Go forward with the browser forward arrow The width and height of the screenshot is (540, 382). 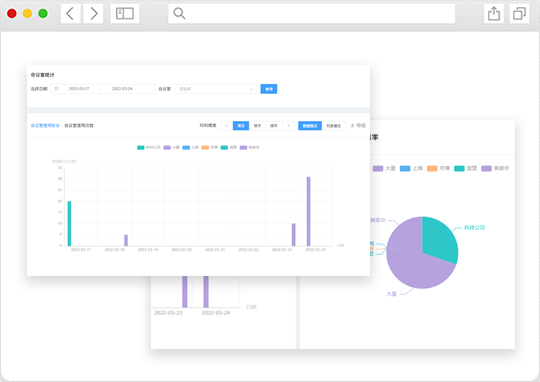[93, 14]
